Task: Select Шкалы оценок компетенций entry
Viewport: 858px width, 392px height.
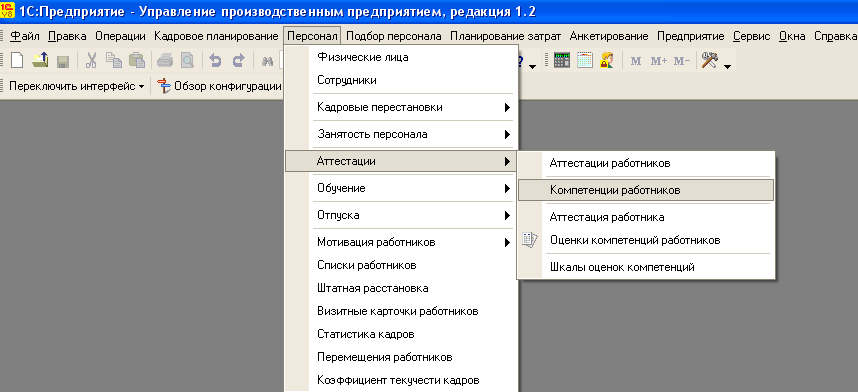Action: (x=646, y=268)
